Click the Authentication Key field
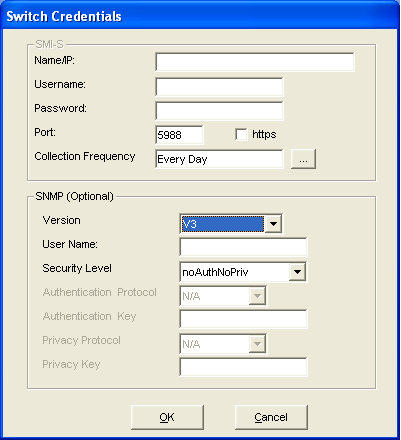The width and height of the screenshot is (401, 440). [243, 319]
